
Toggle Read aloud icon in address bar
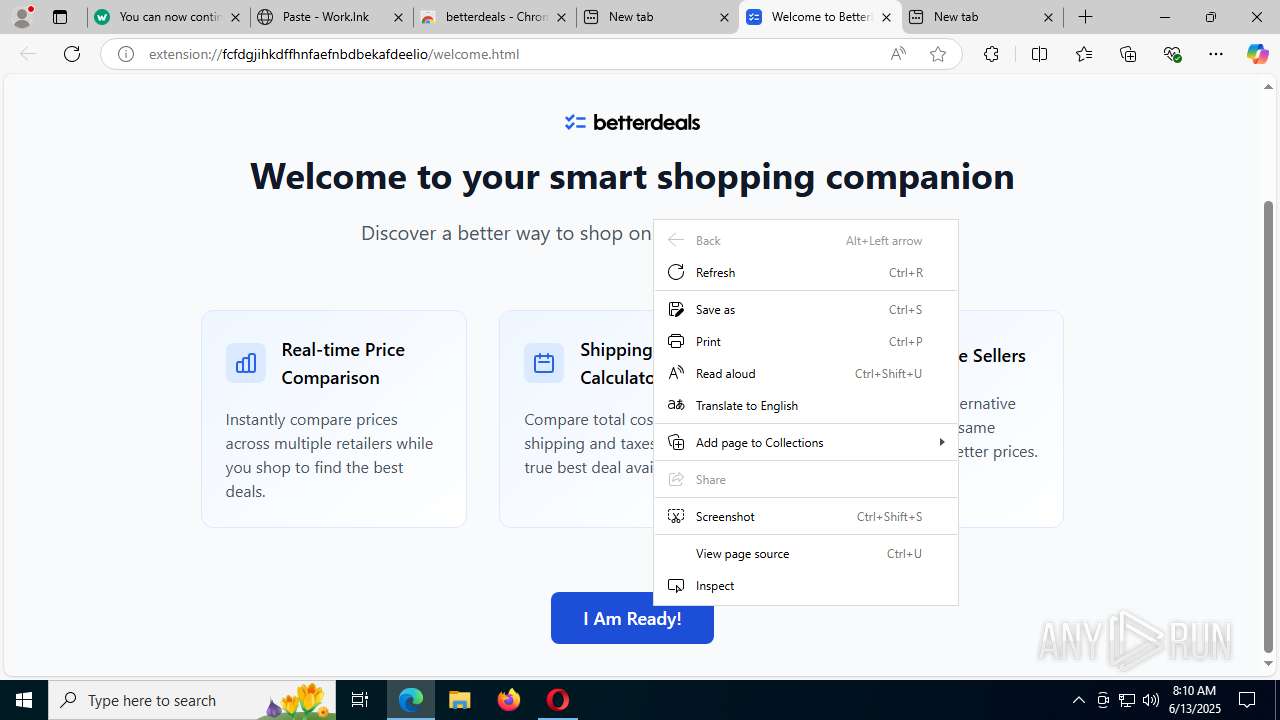point(898,54)
